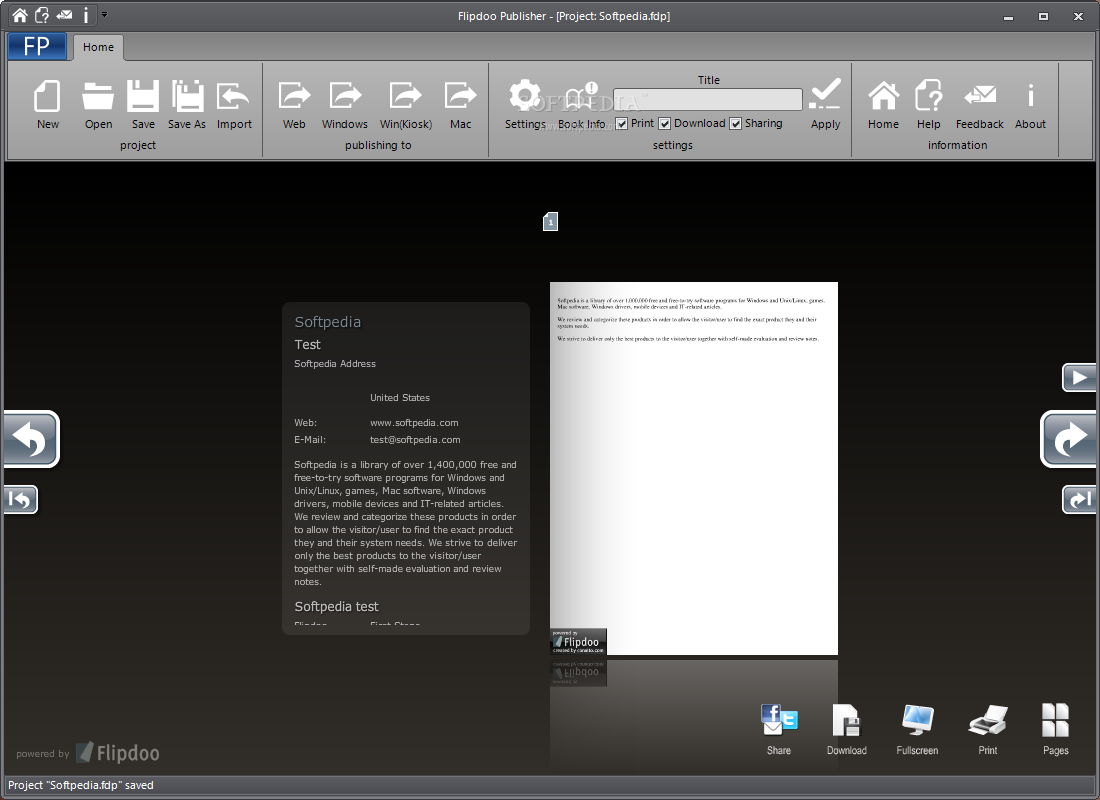
Task: Apply the settings changes
Action: [x=825, y=104]
